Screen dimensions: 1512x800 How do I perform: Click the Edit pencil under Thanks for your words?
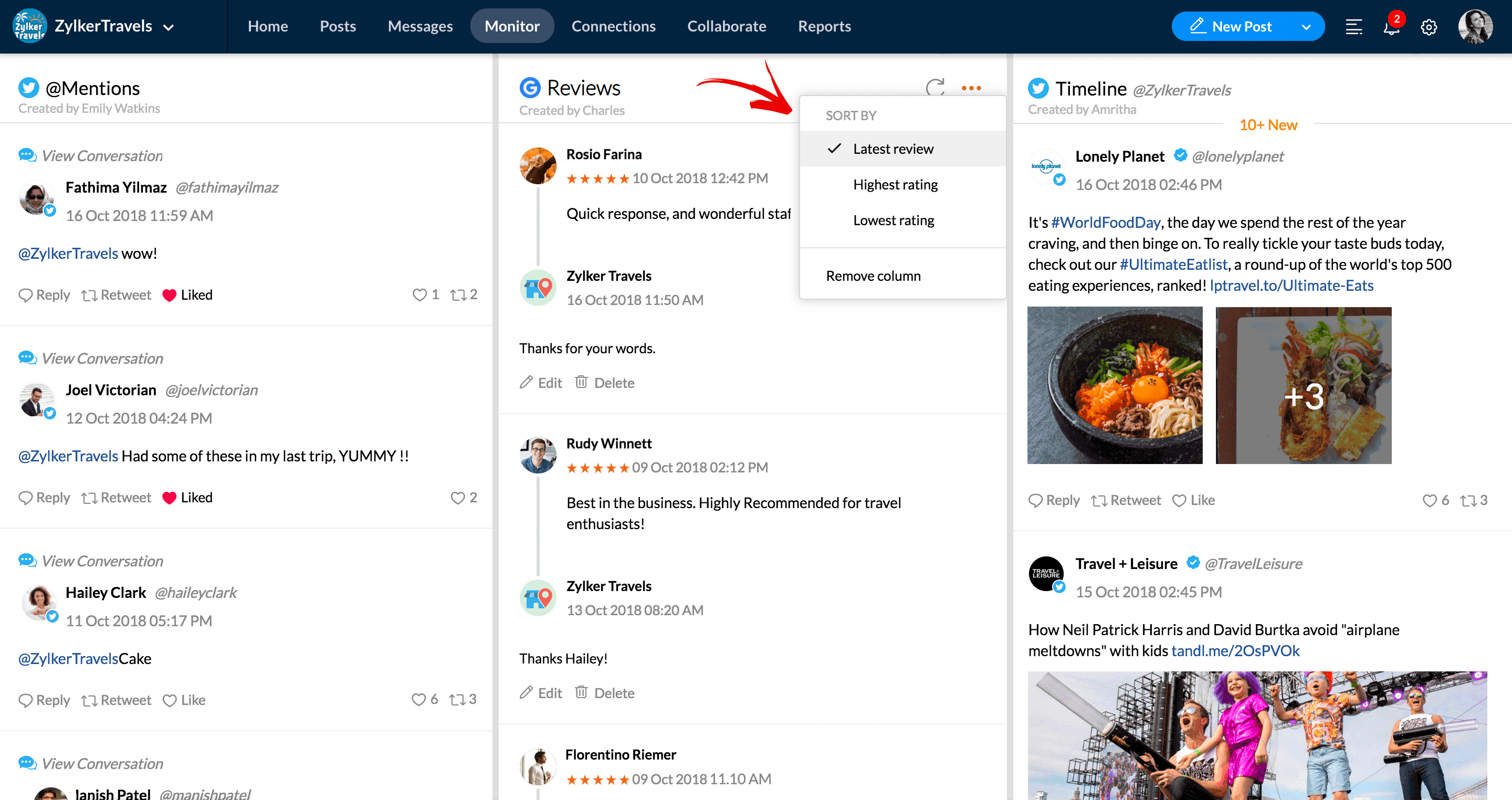tap(526, 383)
